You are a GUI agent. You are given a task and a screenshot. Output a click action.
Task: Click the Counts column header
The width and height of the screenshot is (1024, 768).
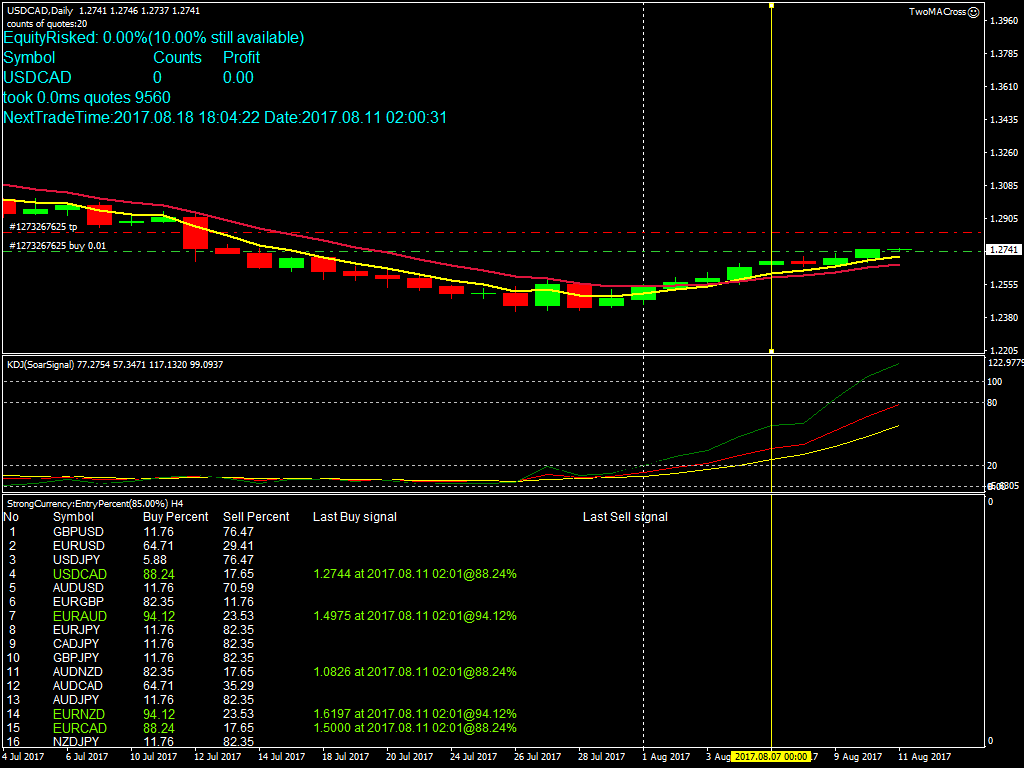(177, 57)
